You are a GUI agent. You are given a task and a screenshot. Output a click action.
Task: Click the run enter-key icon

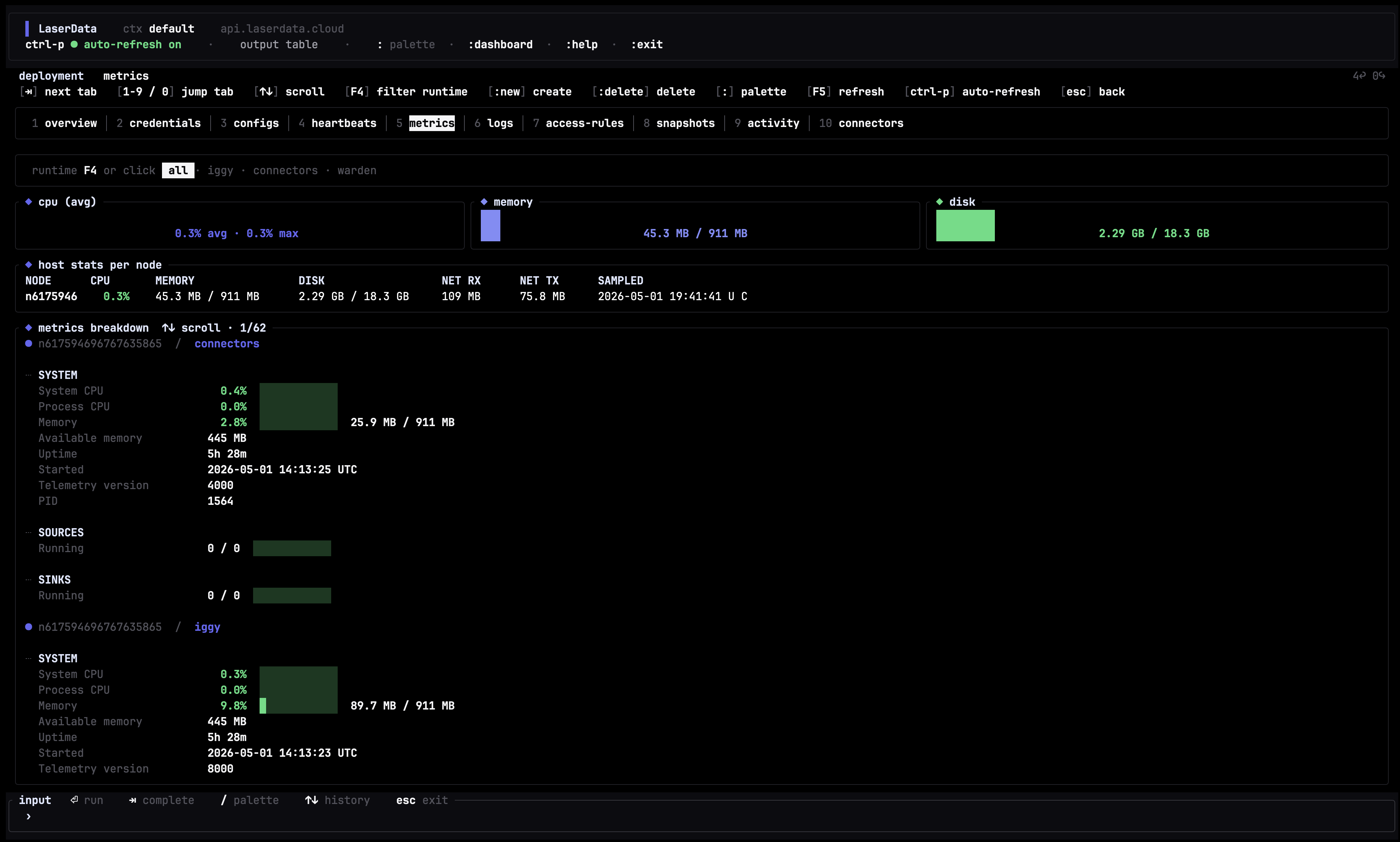tap(74, 800)
